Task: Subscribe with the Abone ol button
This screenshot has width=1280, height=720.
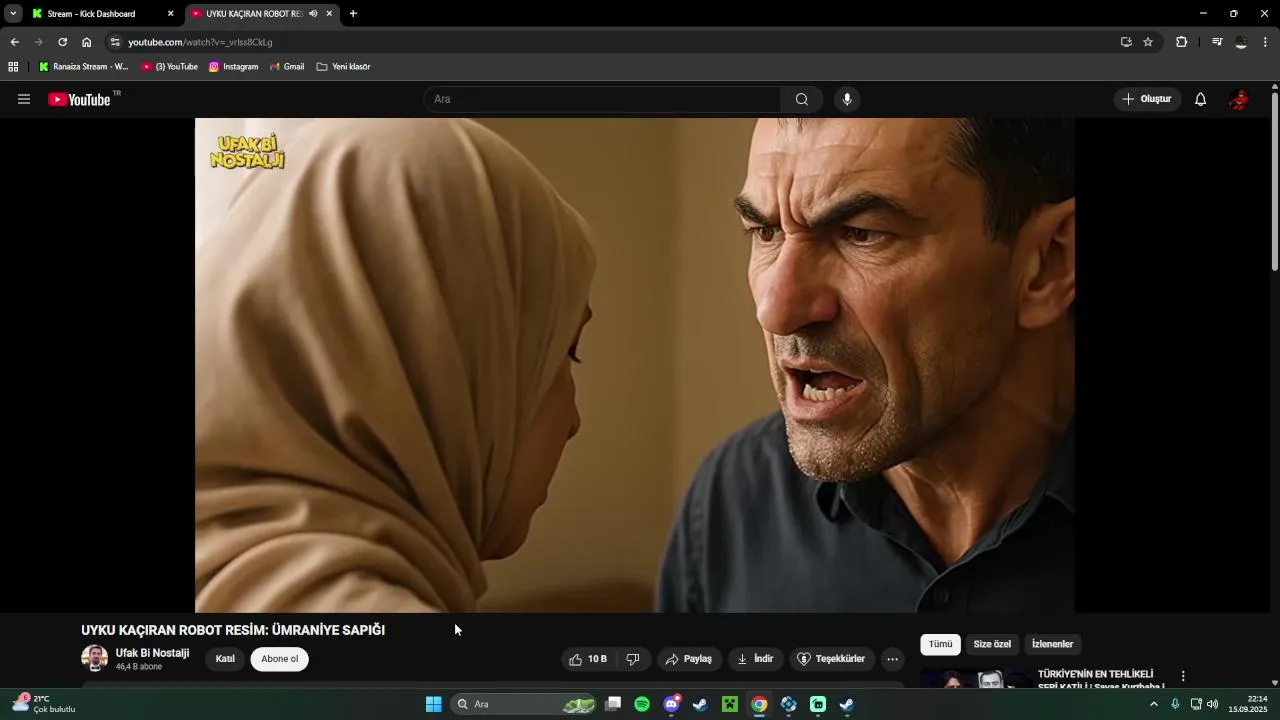Action: [280, 659]
